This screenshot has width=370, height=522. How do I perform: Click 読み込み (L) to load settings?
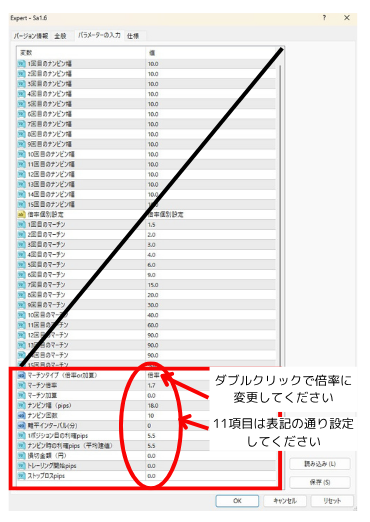click(x=320, y=464)
